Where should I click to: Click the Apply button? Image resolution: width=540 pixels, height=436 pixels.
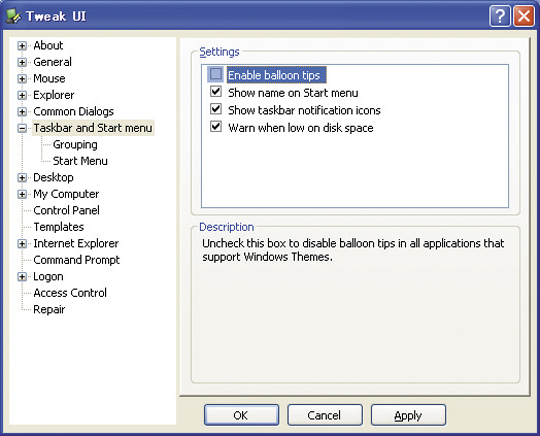[408, 415]
